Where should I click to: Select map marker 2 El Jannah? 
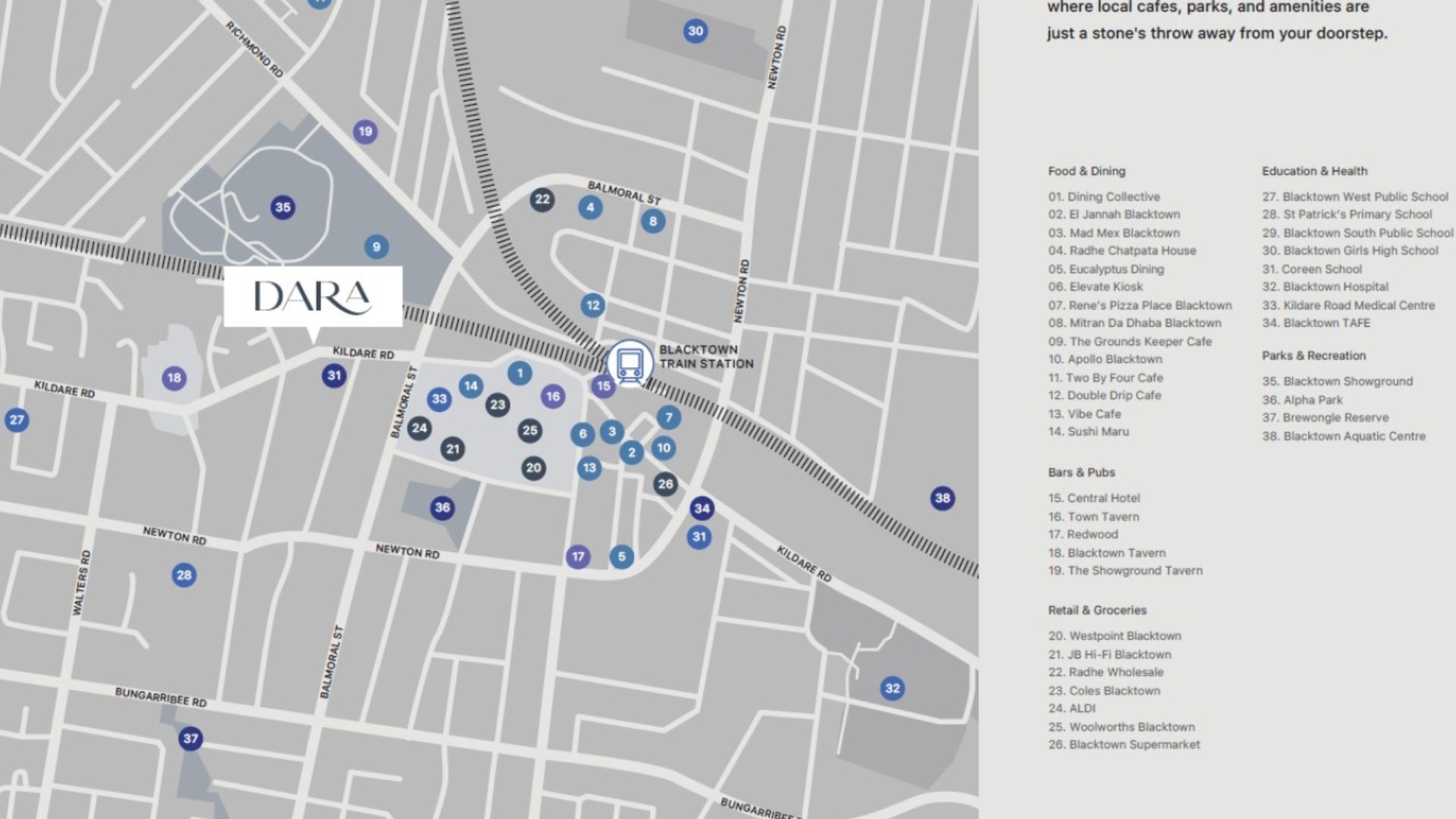coord(632,453)
